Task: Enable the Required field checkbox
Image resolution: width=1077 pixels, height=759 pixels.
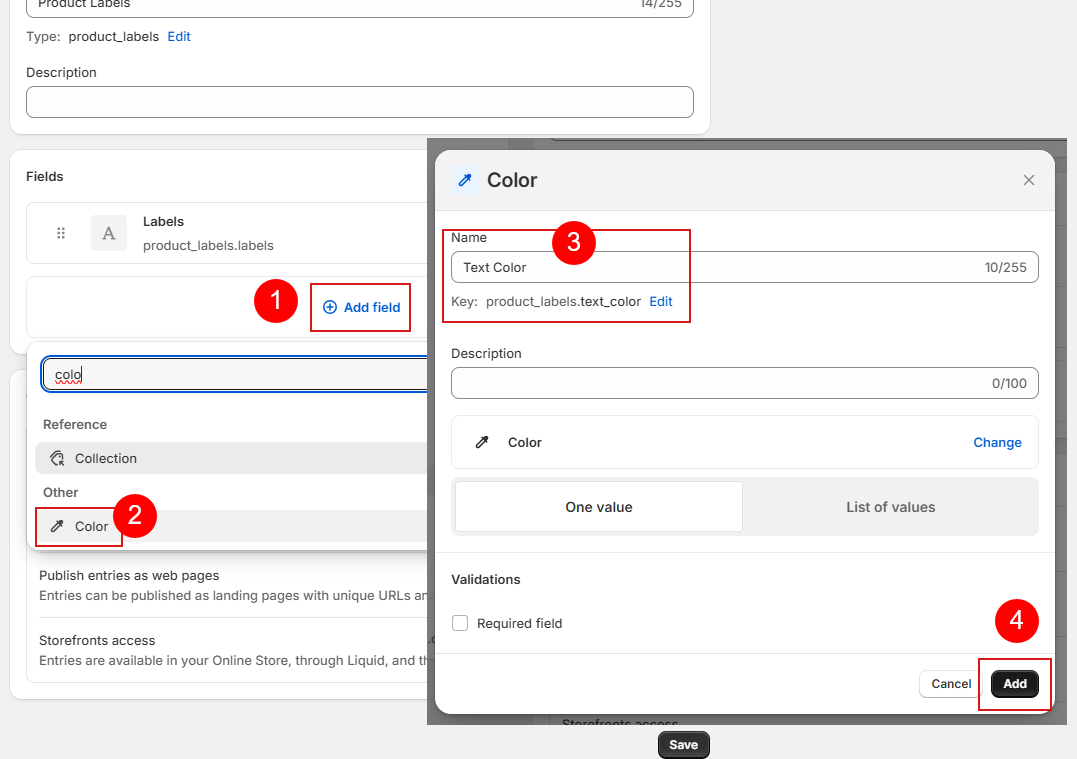Action: tap(460, 623)
